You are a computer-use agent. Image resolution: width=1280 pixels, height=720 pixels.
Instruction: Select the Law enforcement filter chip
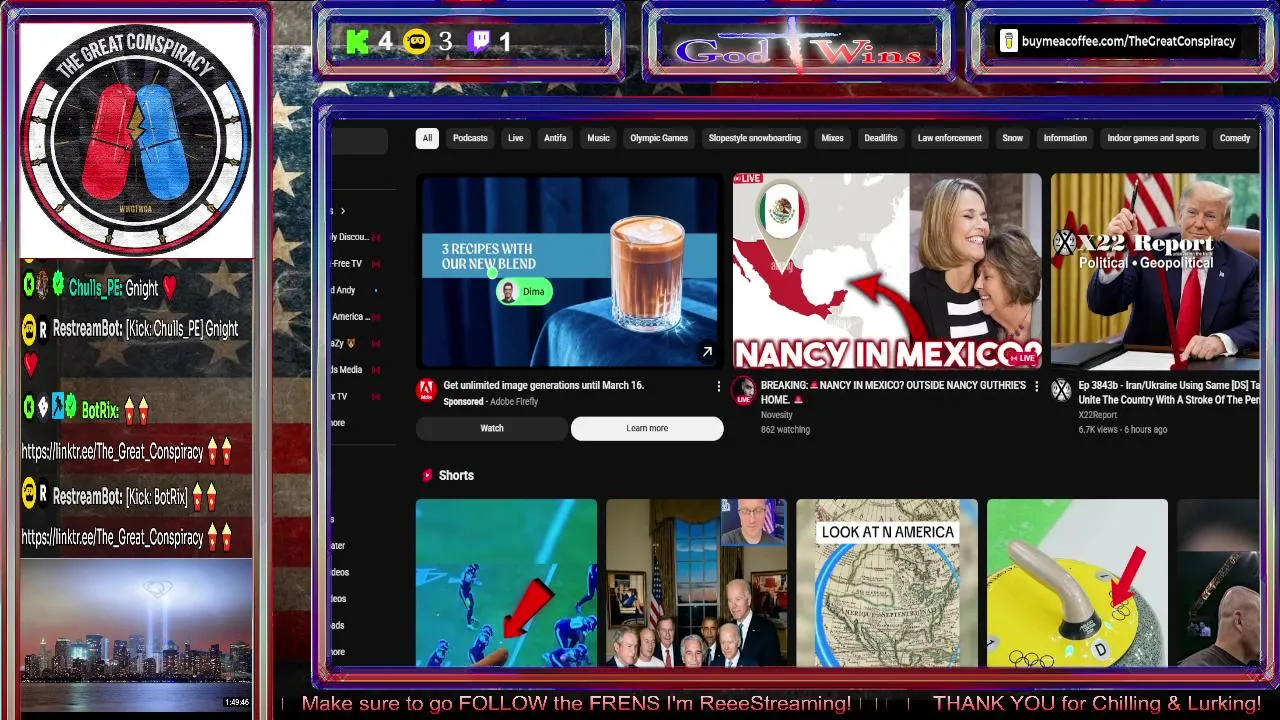coord(949,138)
